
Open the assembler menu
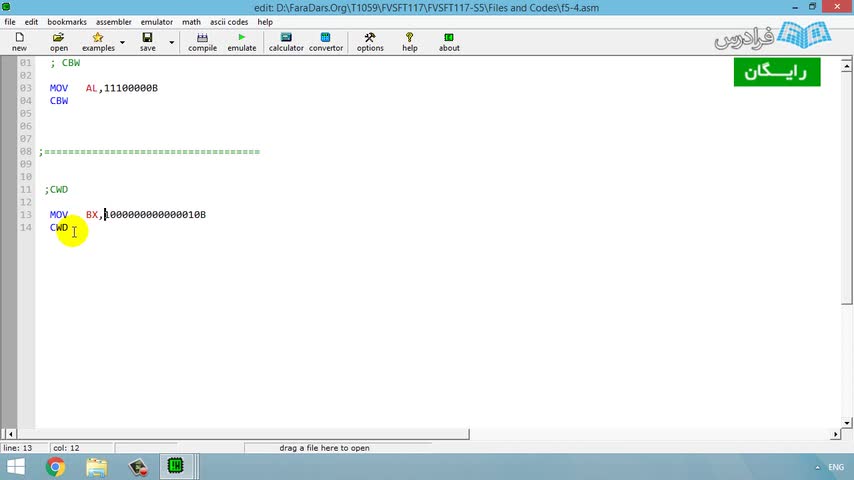[114, 22]
